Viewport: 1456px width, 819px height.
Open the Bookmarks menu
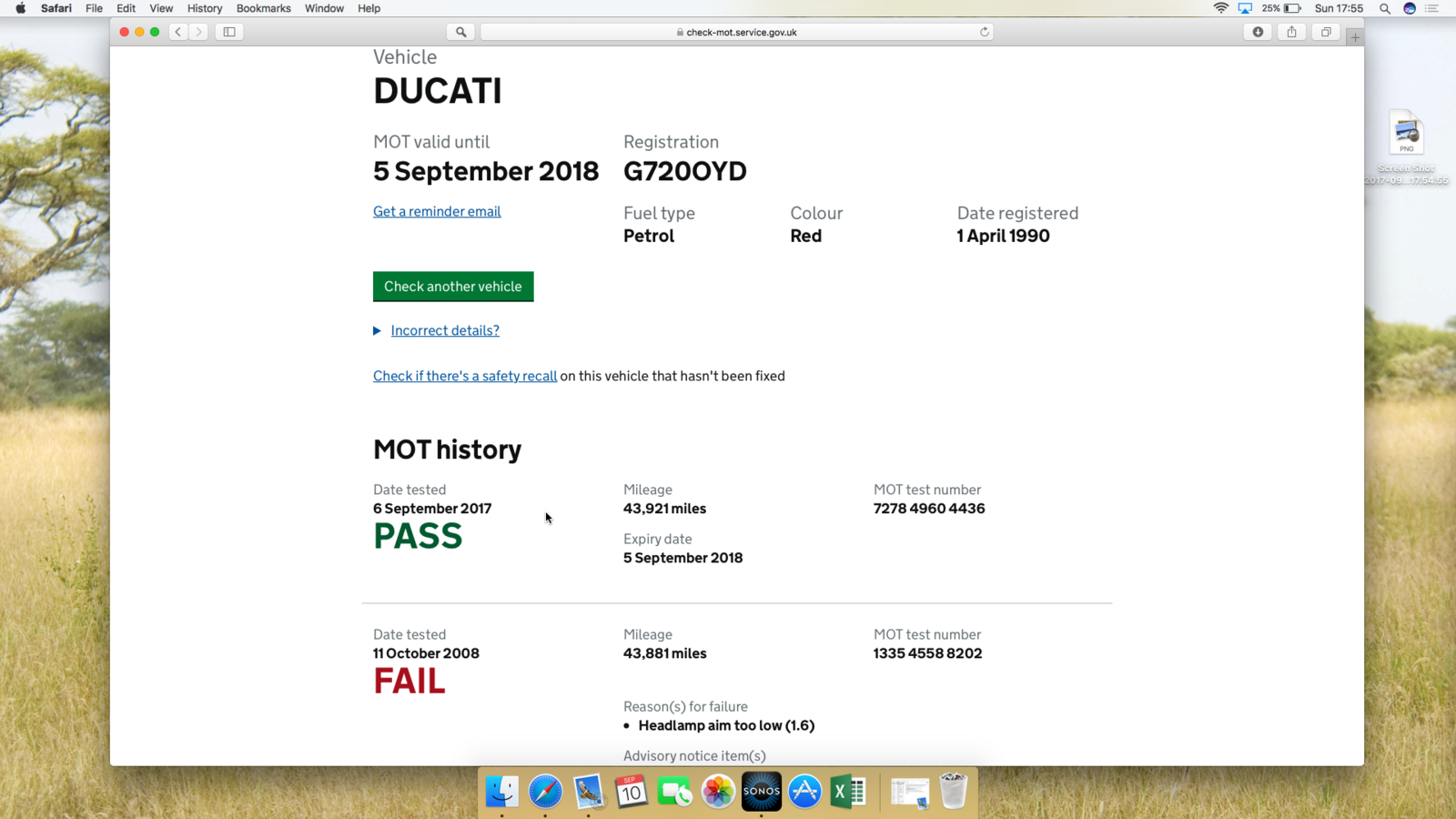pos(263,8)
